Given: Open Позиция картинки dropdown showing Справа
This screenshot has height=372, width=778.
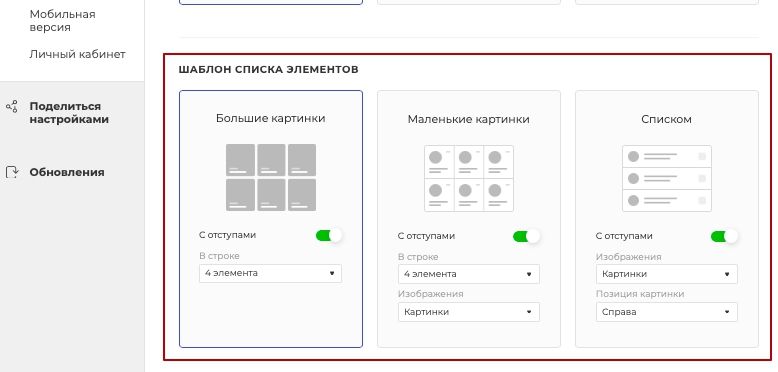Looking at the screenshot, I should [667, 312].
